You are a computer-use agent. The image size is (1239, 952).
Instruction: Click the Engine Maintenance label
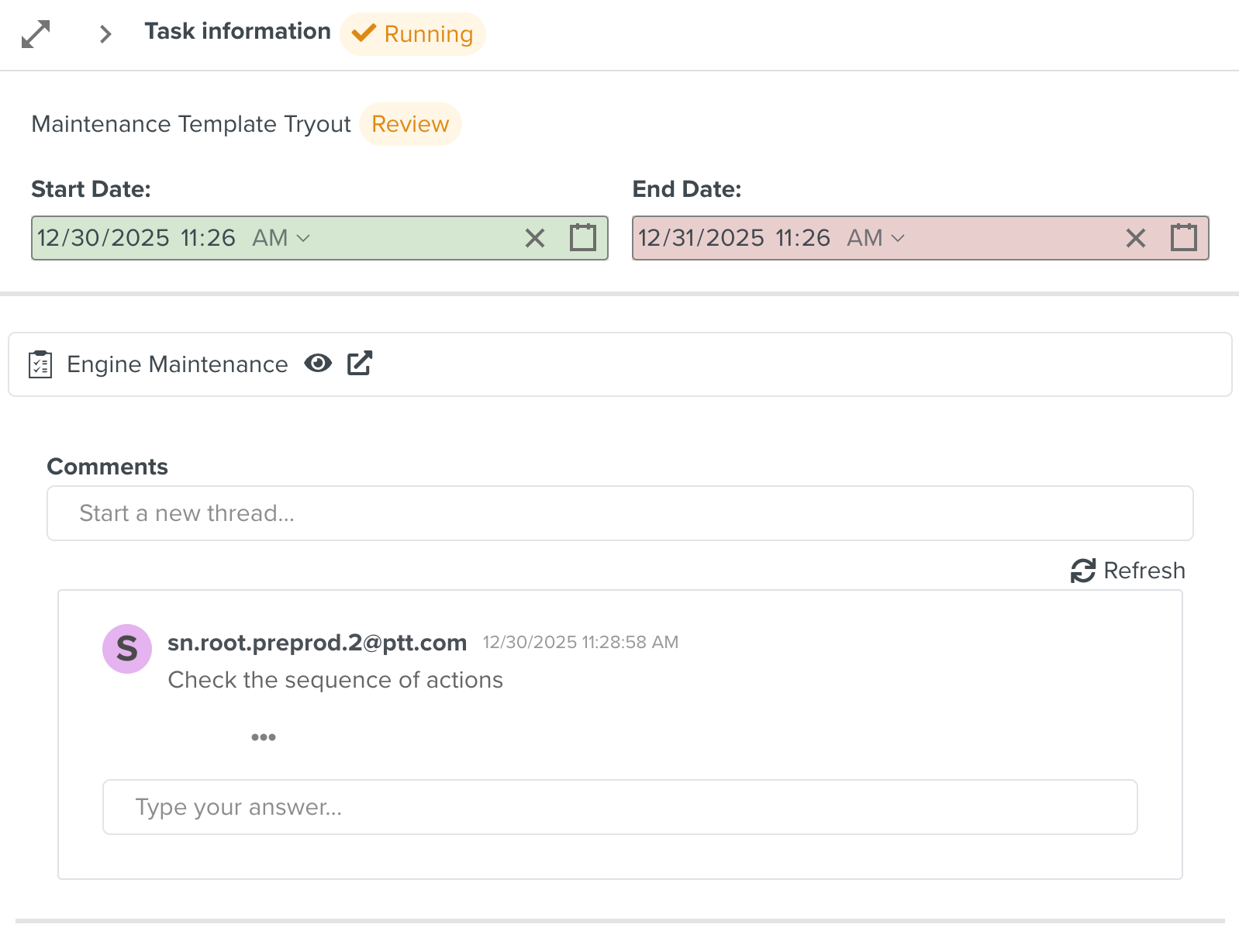click(177, 364)
